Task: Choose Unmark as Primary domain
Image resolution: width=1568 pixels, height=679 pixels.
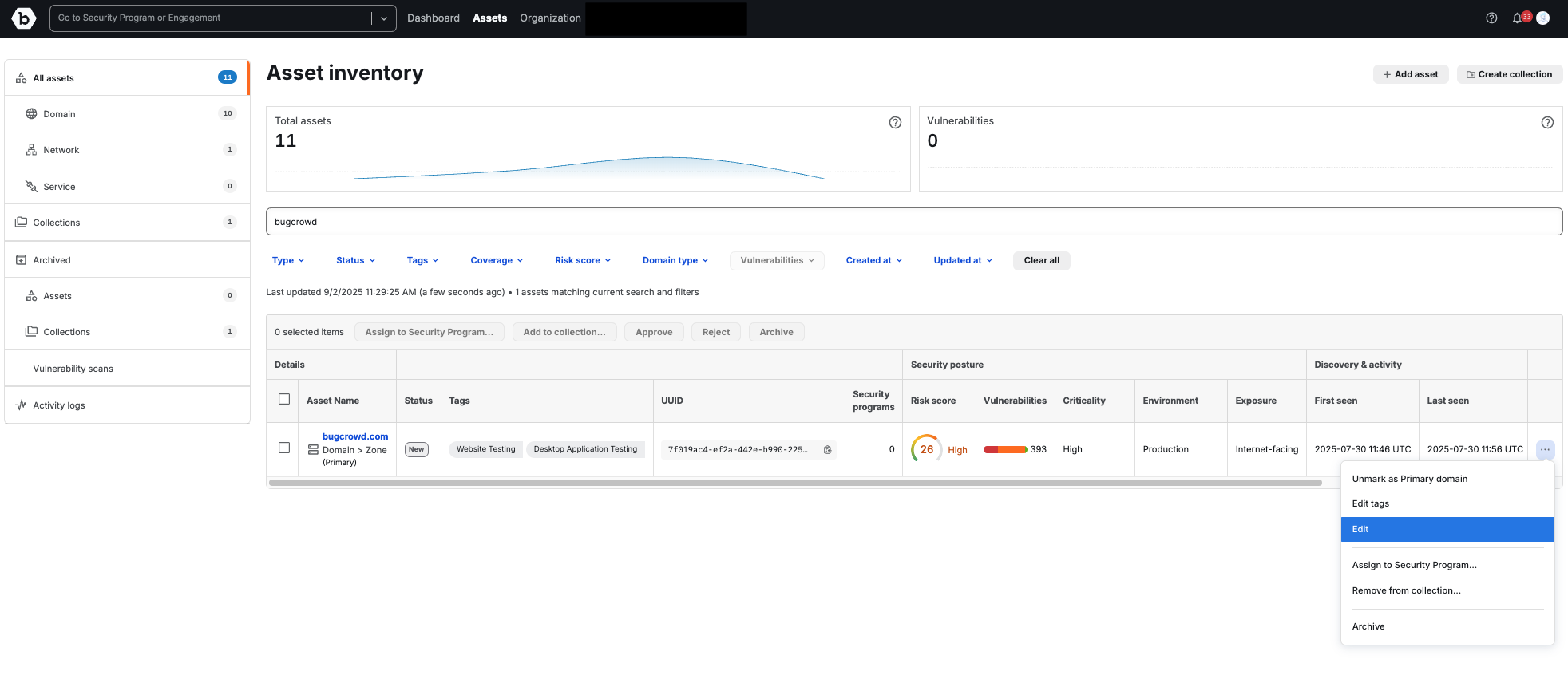Action: click(x=1447, y=479)
